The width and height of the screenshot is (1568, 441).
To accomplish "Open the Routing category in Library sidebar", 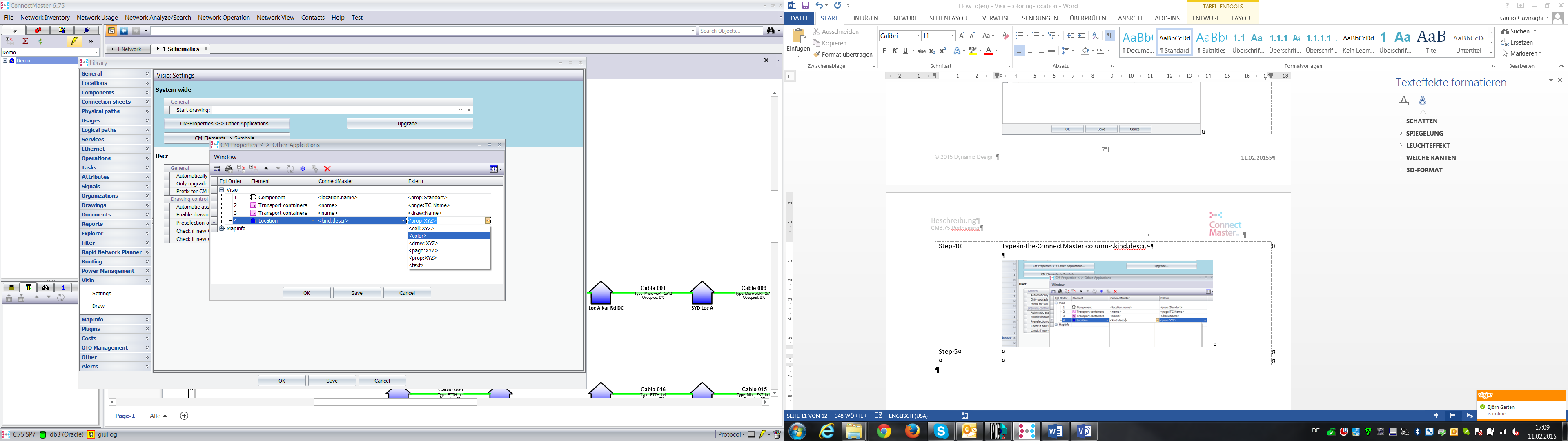I will tap(114, 261).
